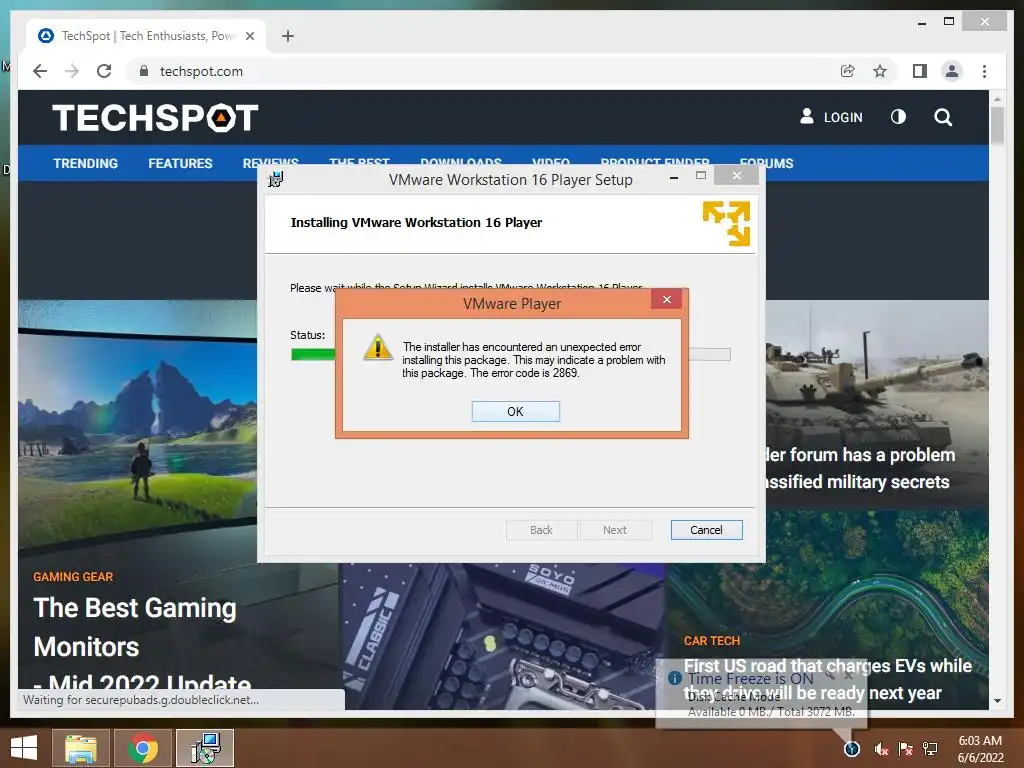Toggle TechSpot dark mode contrast icon
Image resolution: width=1024 pixels, height=768 pixels.
point(898,117)
